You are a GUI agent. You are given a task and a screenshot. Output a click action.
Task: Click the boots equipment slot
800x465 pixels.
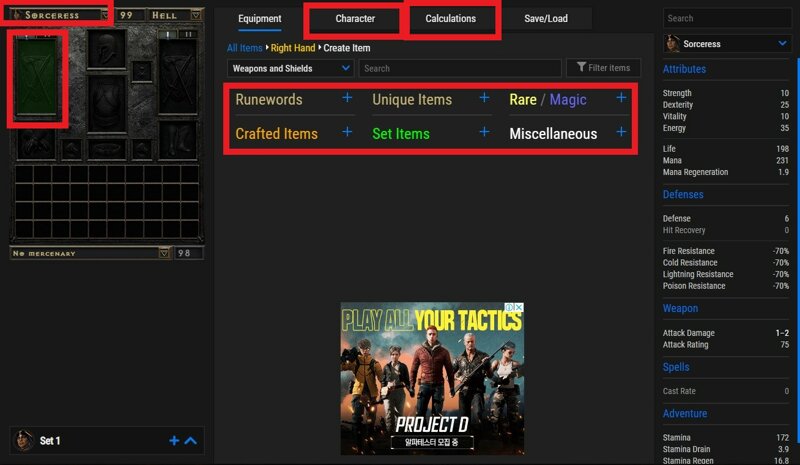pyautogui.click(x=178, y=147)
